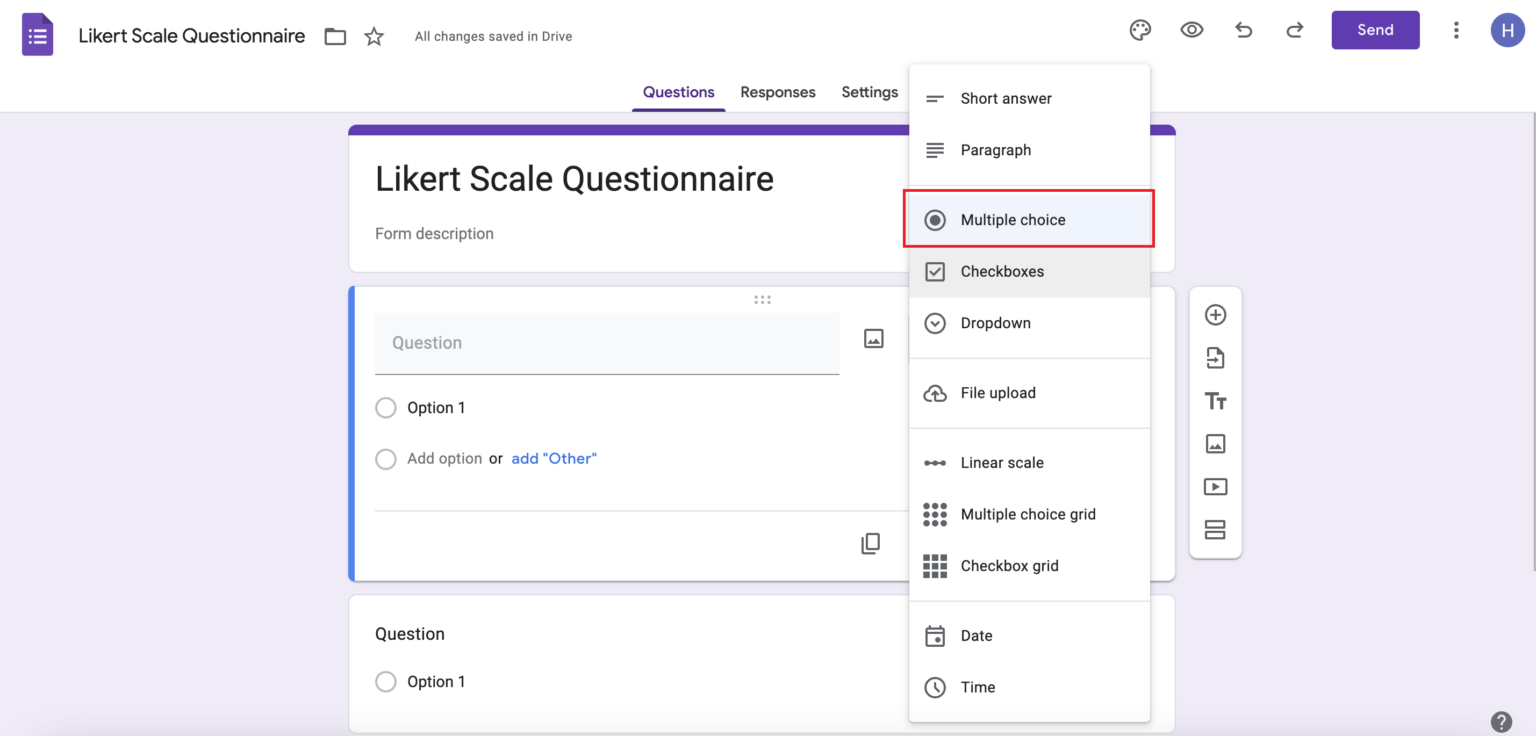Add a video from the sidebar
The height and width of the screenshot is (736, 1536).
(1215, 487)
